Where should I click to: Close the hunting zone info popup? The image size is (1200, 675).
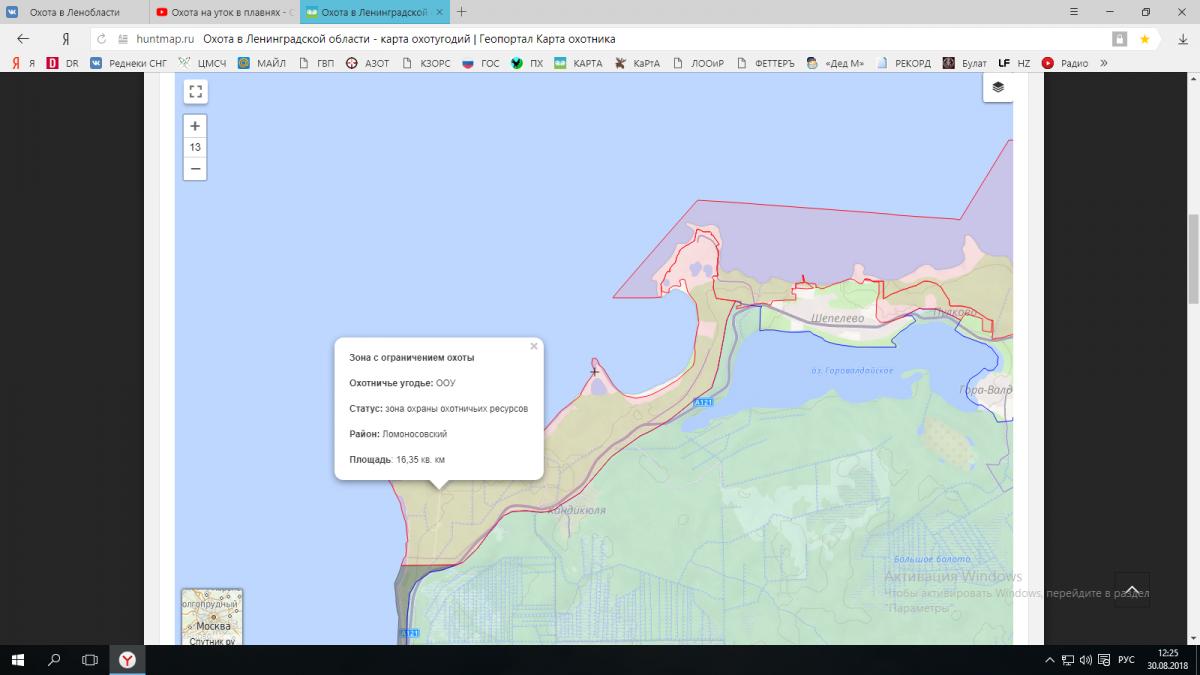point(534,346)
